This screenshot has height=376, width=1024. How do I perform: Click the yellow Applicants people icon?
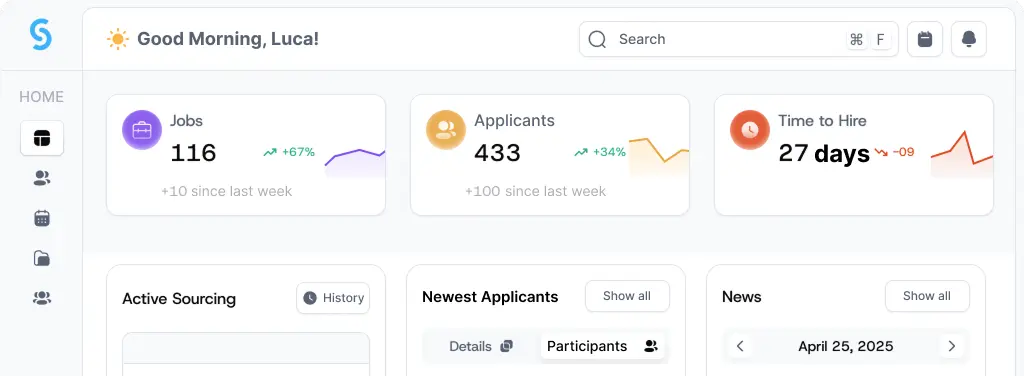[445, 130]
